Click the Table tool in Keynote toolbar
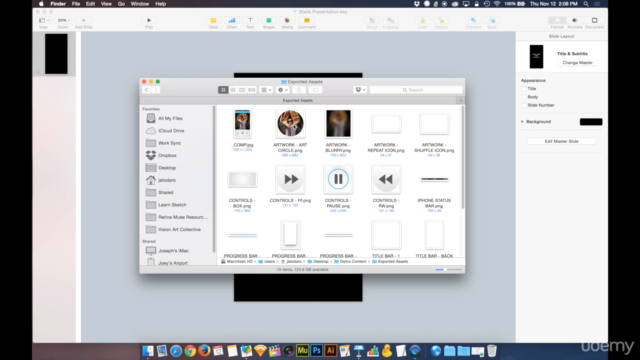 point(213,23)
